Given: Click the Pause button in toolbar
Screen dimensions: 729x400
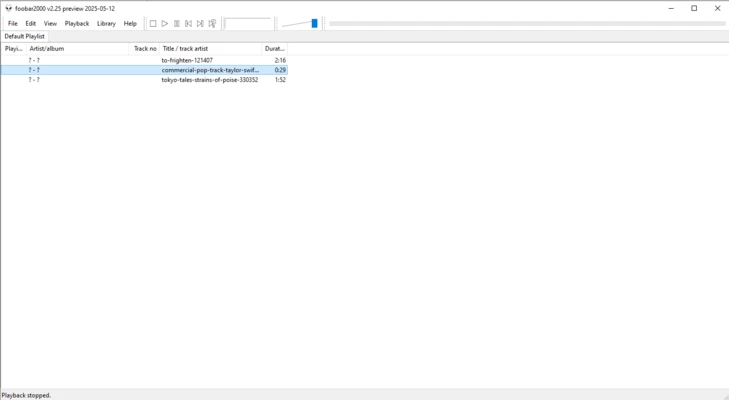Looking at the screenshot, I should point(177,23).
